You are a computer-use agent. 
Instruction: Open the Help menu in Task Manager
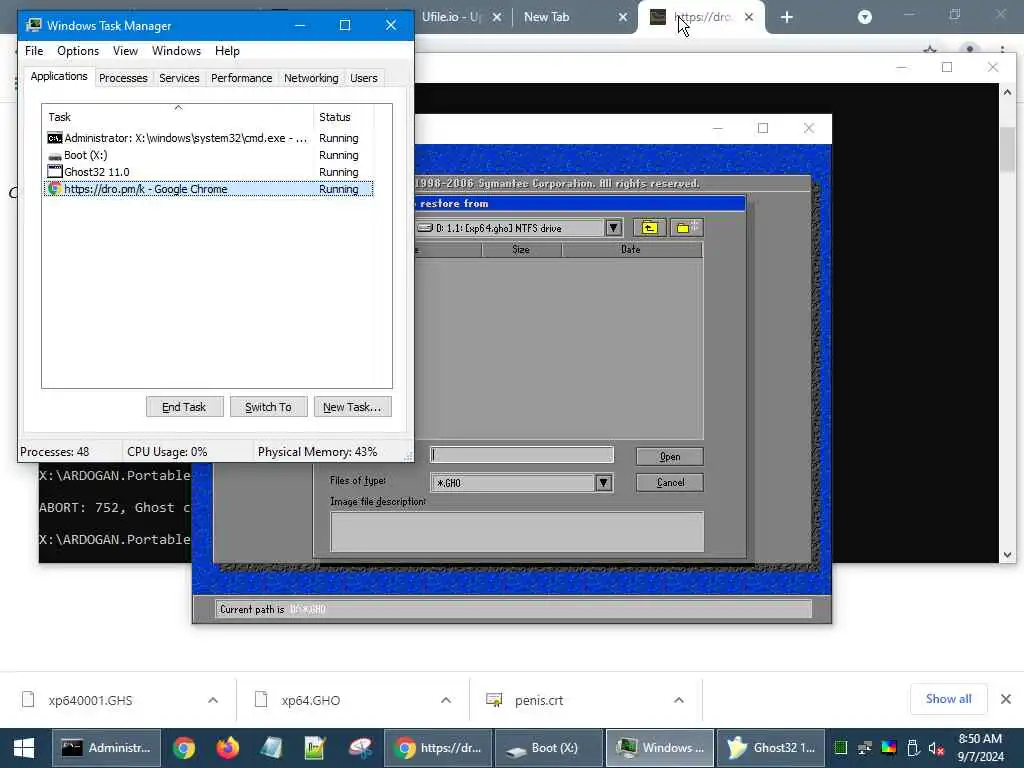[x=227, y=51]
